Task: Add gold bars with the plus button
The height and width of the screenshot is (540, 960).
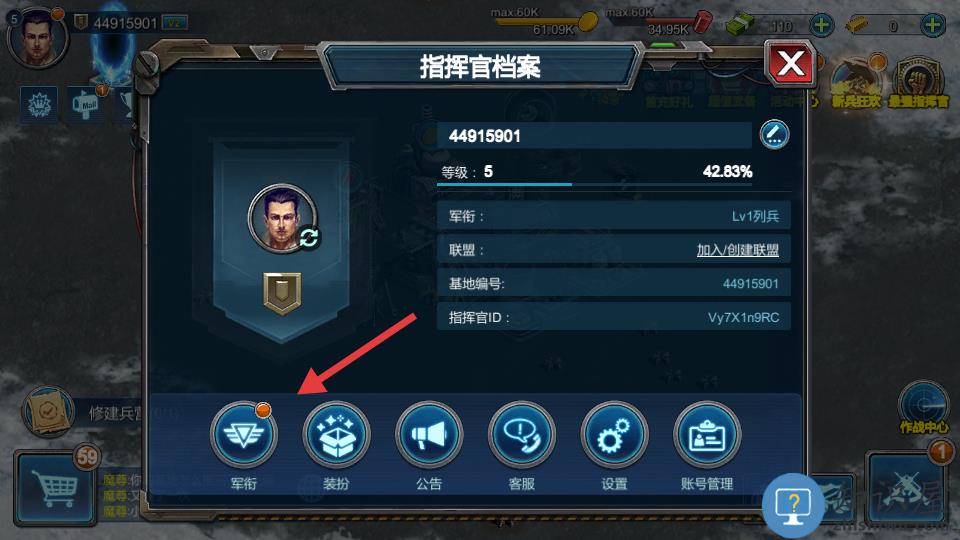Action: point(932,25)
